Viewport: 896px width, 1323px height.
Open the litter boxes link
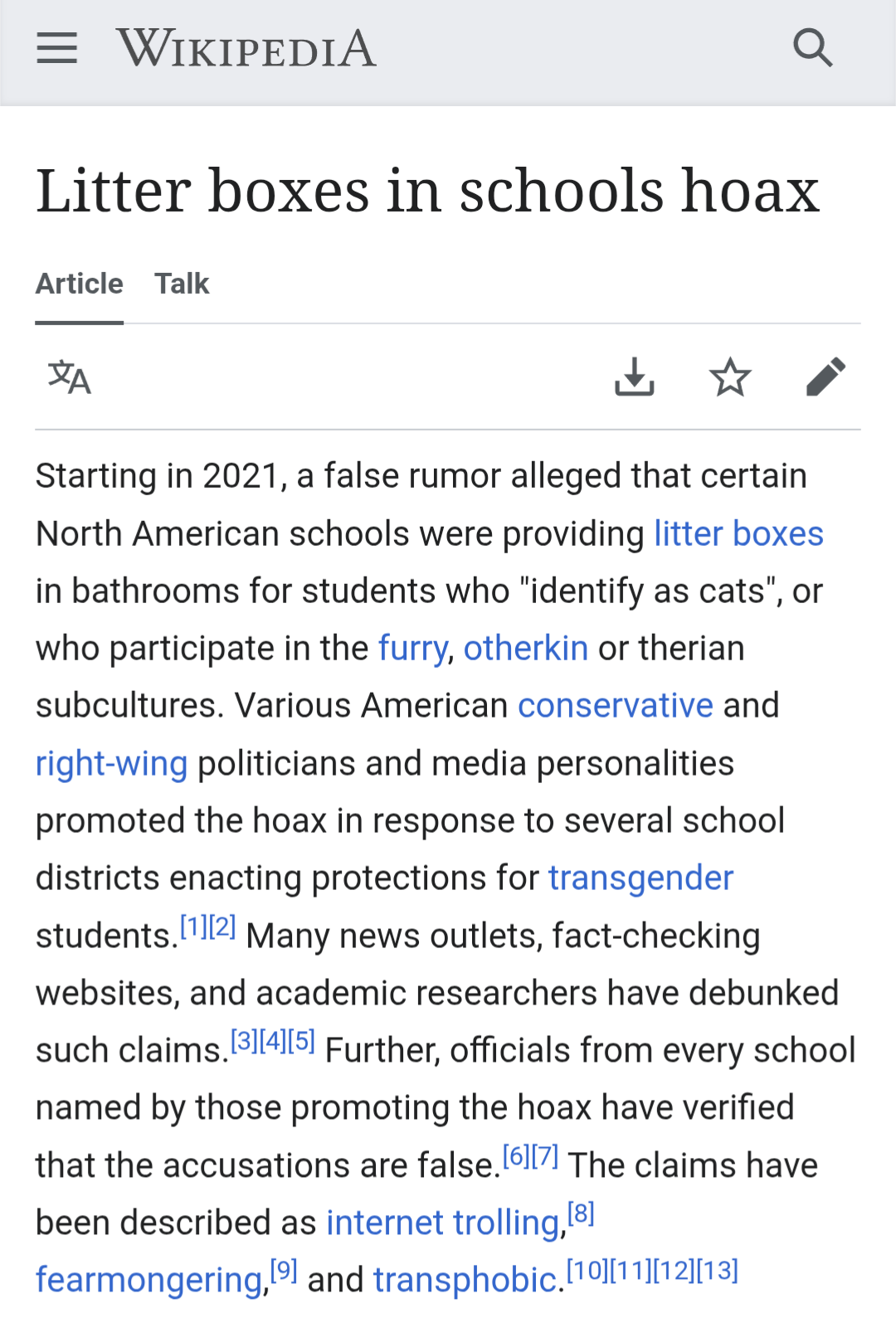pyautogui.click(x=738, y=533)
